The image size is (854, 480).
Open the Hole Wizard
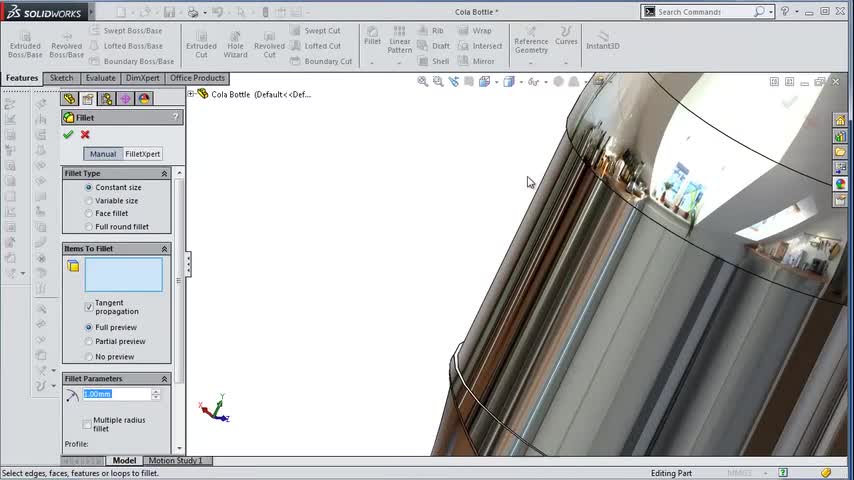pyautogui.click(x=235, y=45)
